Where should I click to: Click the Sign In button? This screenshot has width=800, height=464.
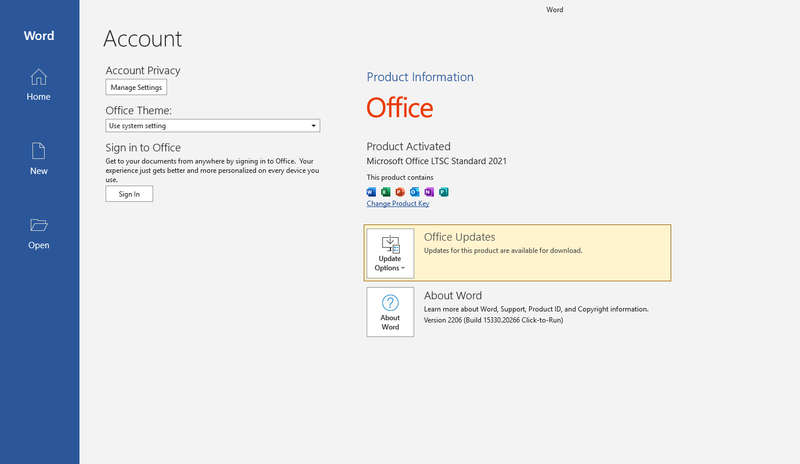129,194
